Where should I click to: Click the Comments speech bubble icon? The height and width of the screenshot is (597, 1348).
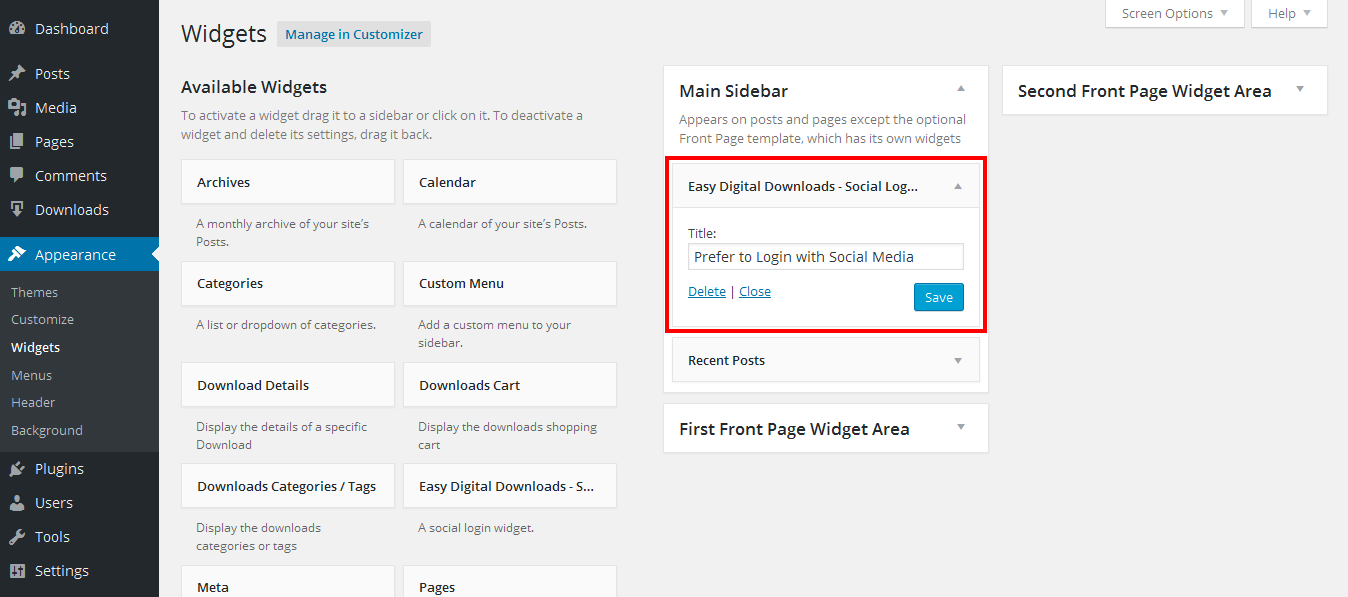17,175
